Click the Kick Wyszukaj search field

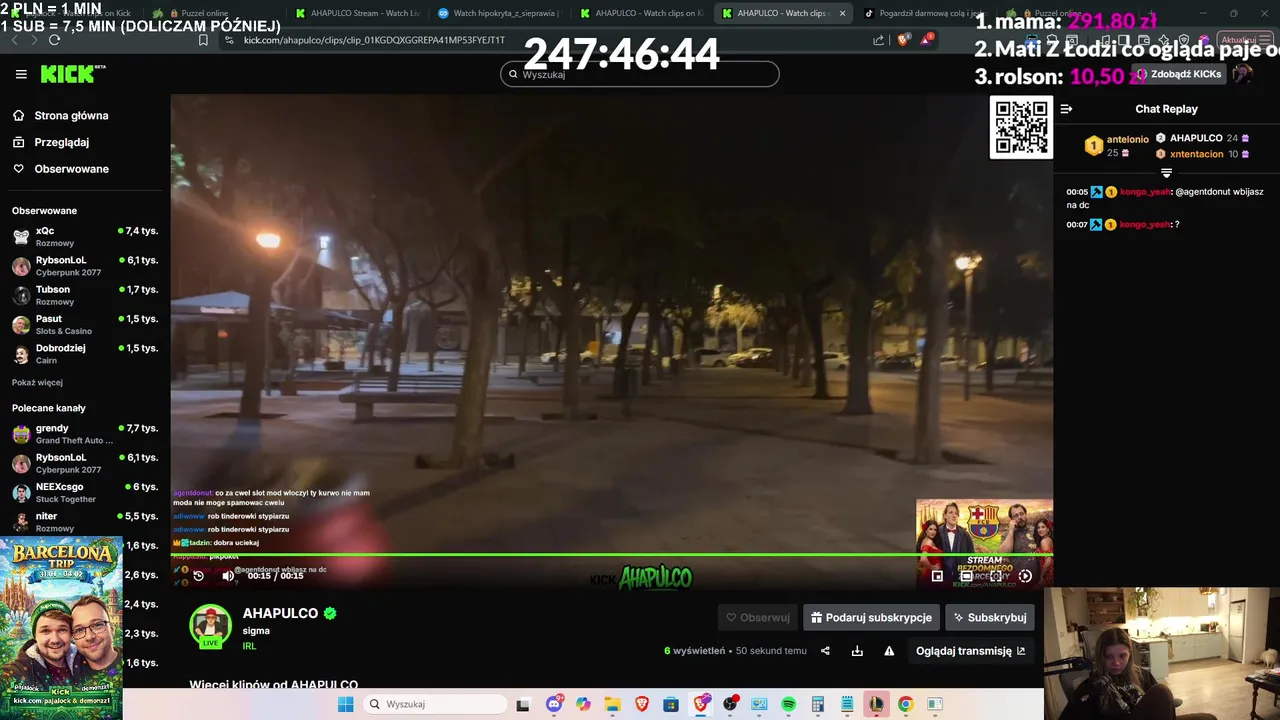tap(639, 74)
